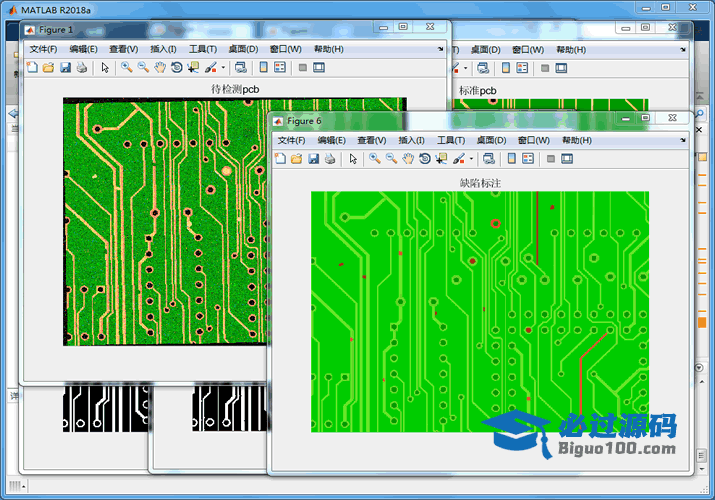This screenshot has width=715, height=500.
Task: Save Figure 6 using the floppy disk icon
Action: click(313, 159)
